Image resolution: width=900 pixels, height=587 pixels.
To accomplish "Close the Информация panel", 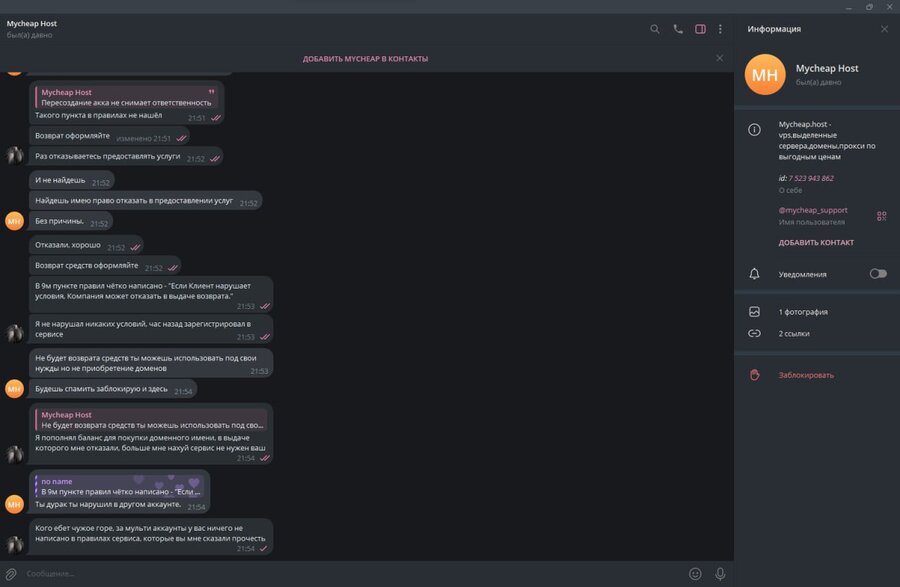I will (884, 29).
